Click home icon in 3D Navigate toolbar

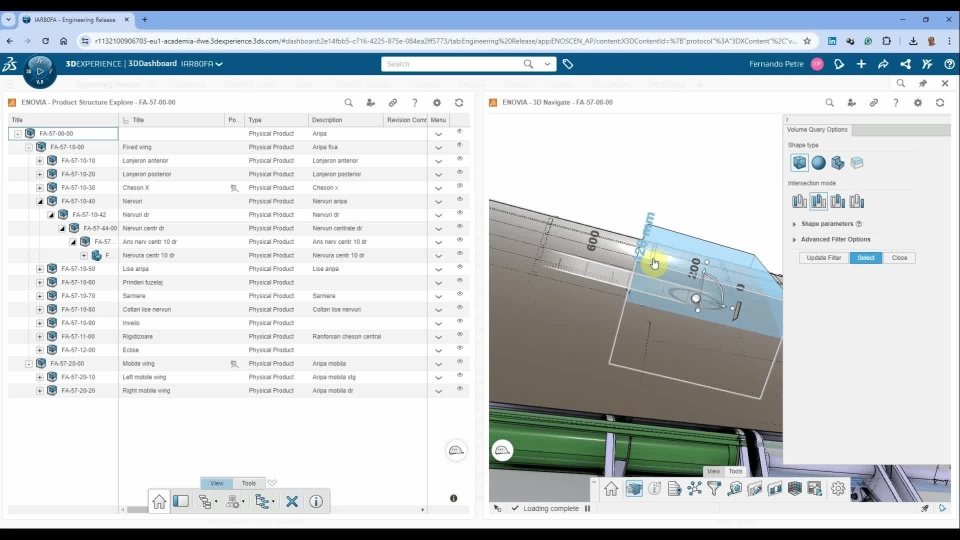tap(611, 489)
